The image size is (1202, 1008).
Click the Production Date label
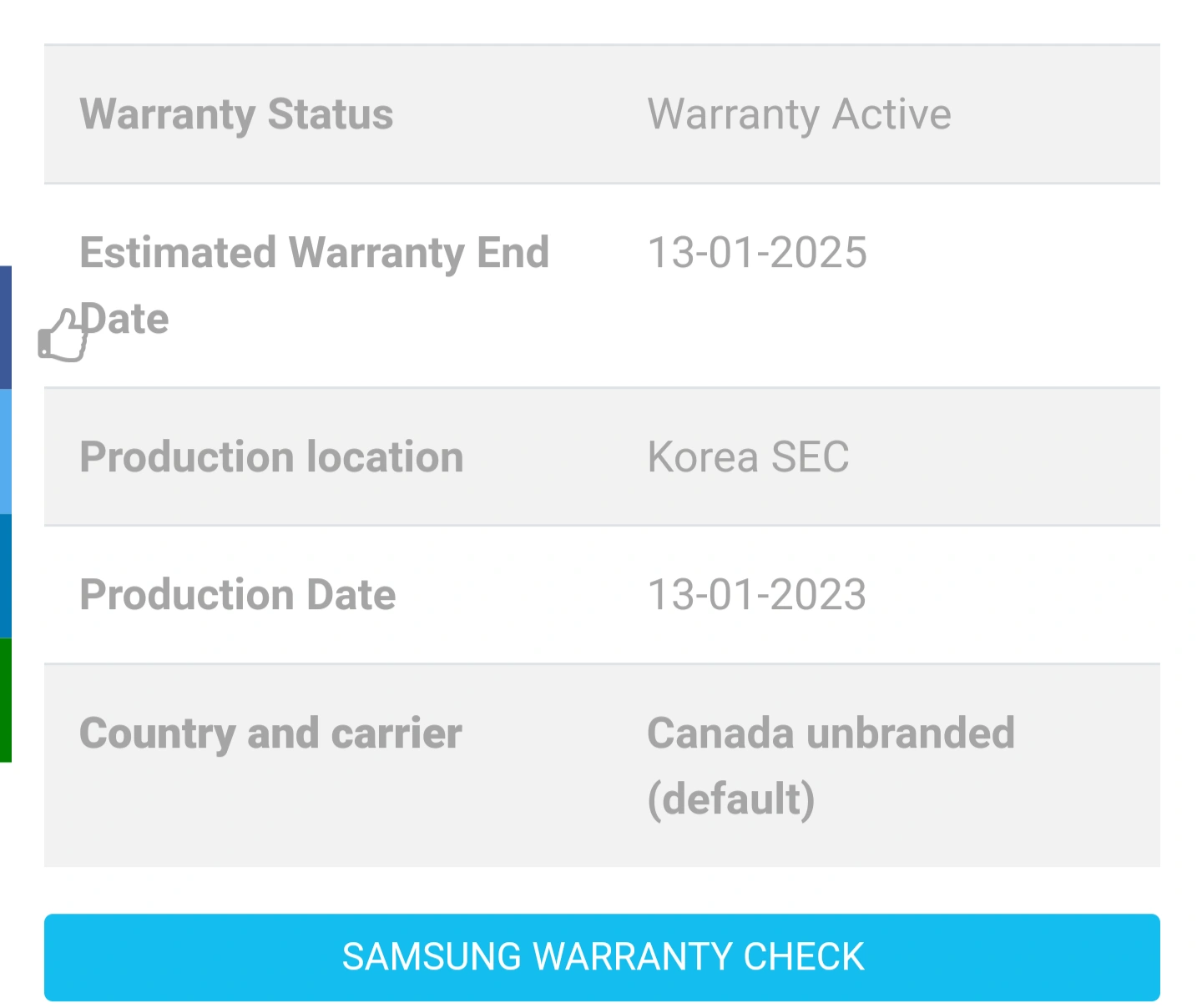238,595
